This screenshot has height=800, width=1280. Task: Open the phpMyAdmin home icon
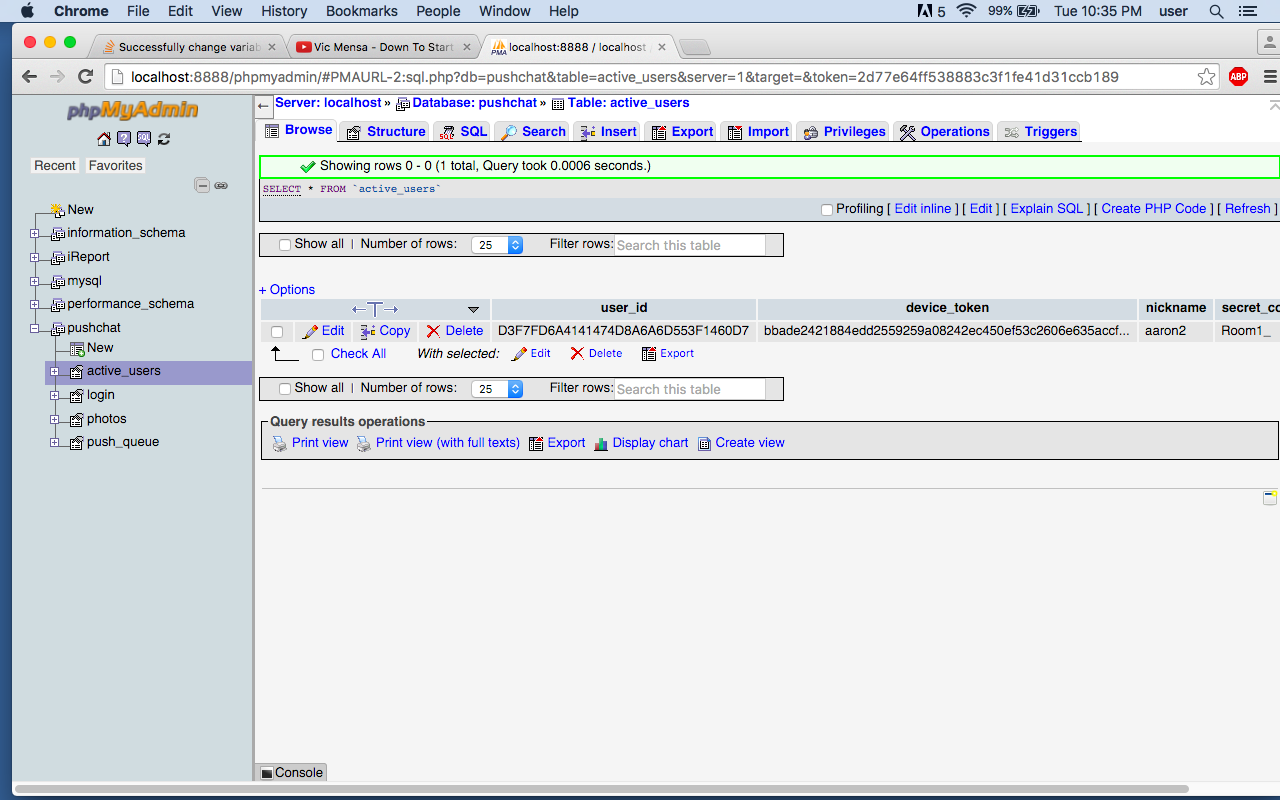tap(104, 139)
